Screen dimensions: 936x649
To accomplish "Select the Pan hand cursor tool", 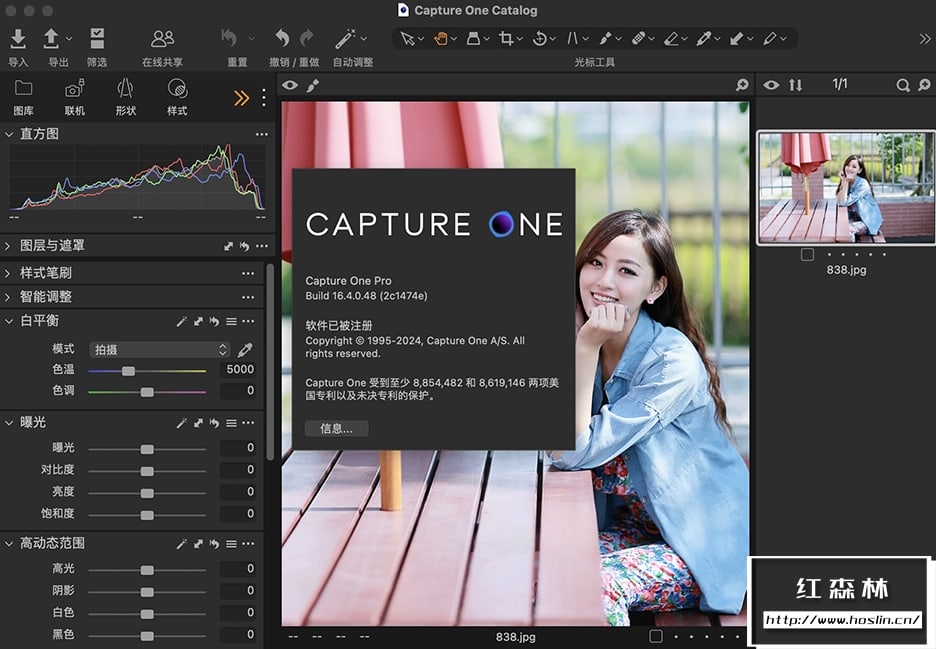I will [x=440, y=39].
